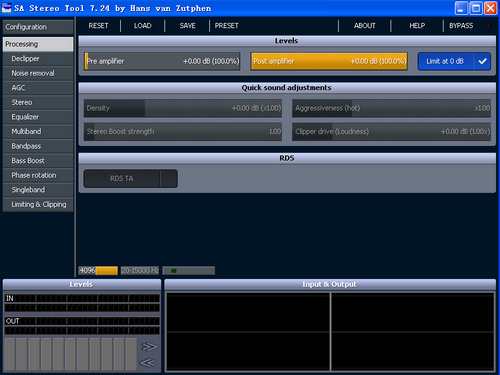Click the double right arrow icon
Image resolution: width=500 pixels, height=375 pixels.
[x=149, y=347]
